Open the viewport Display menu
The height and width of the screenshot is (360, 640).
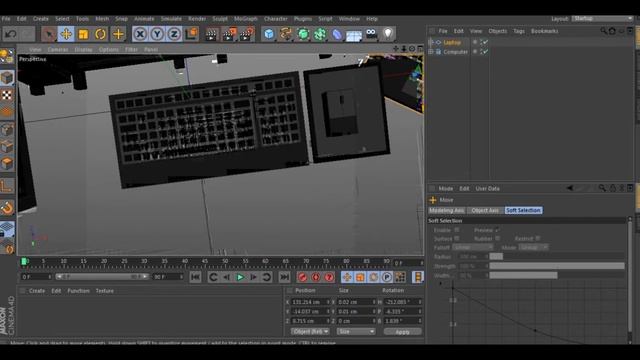[83, 49]
